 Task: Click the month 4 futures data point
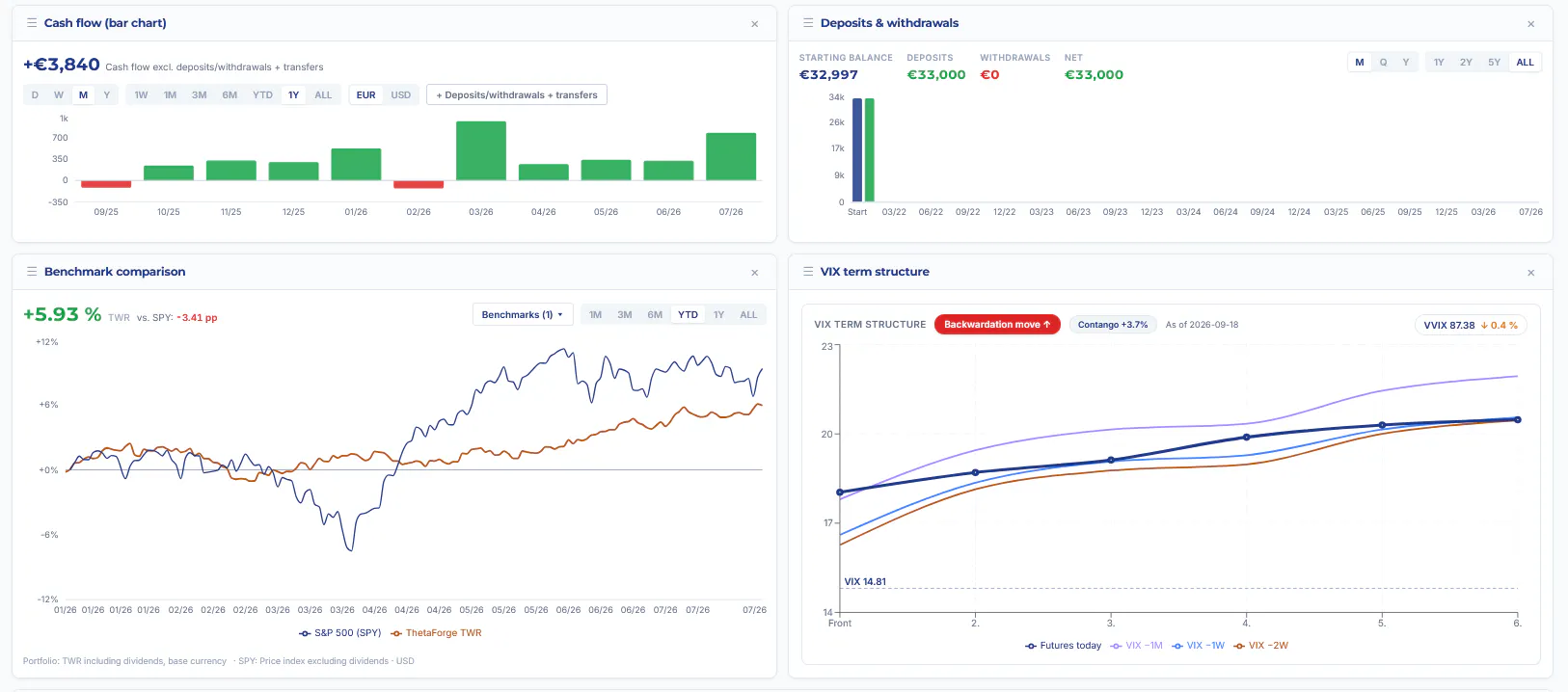[1247, 438]
